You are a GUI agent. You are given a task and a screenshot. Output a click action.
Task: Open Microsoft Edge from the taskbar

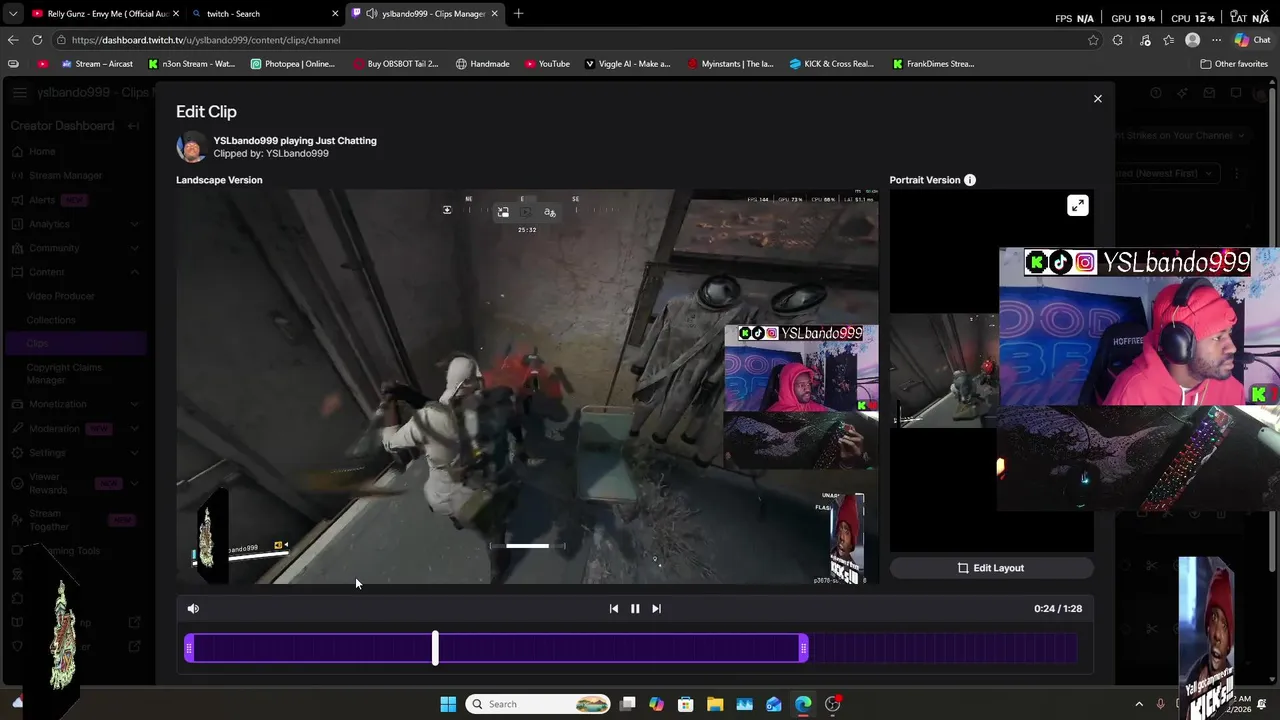[x=803, y=704]
